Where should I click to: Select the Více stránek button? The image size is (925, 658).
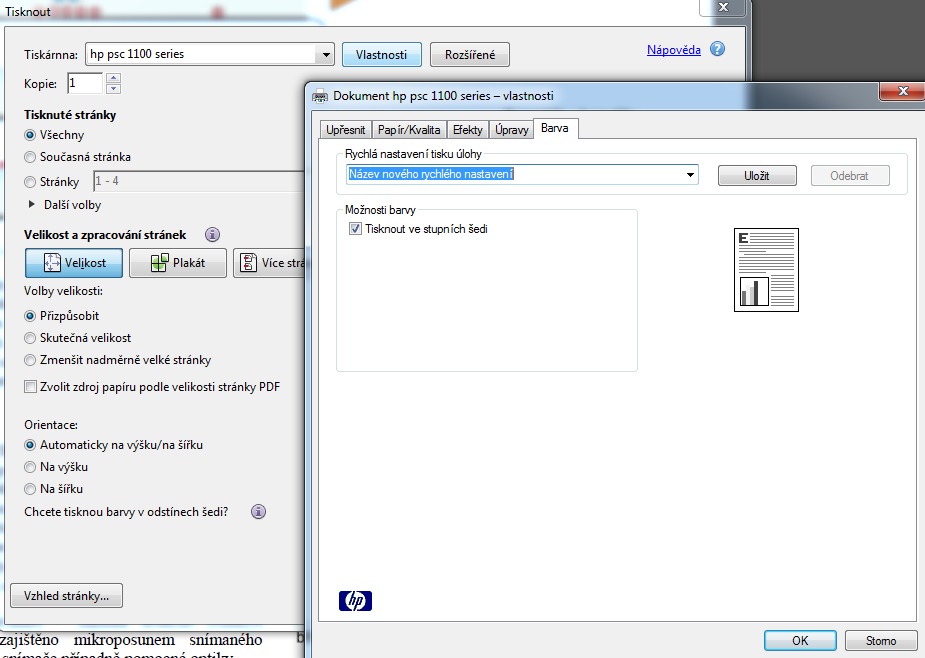270,263
